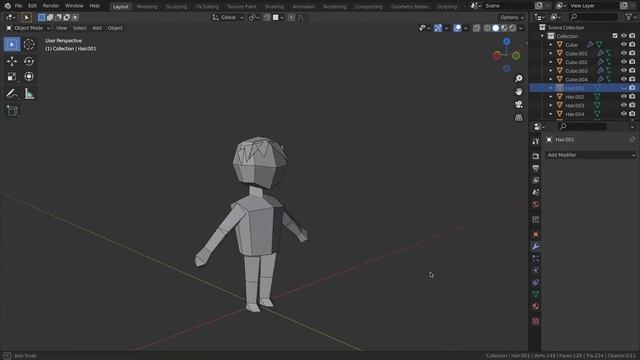The image size is (640, 360).
Task: Activate the Add Cube tool
Action: pyautogui.click(x=12, y=111)
